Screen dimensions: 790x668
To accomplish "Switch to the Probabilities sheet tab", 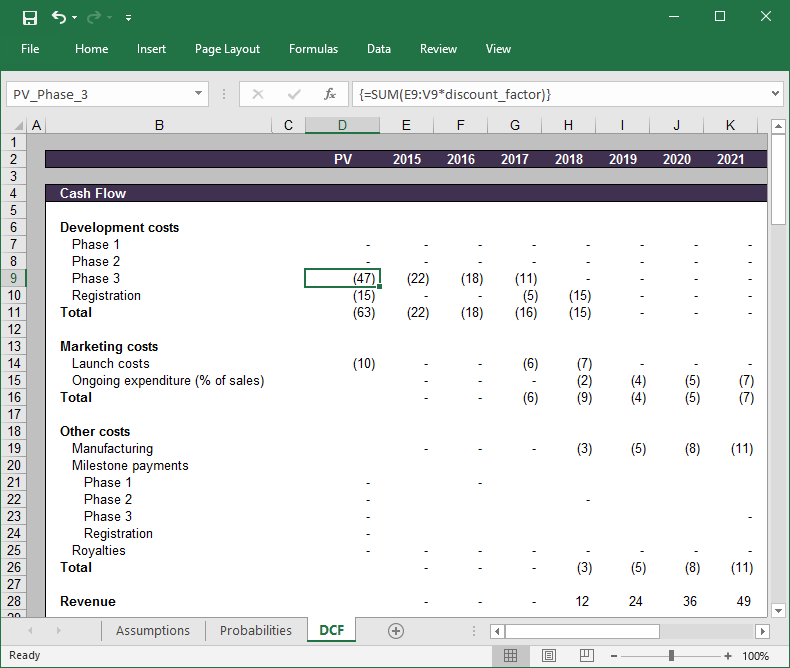I will (x=256, y=631).
